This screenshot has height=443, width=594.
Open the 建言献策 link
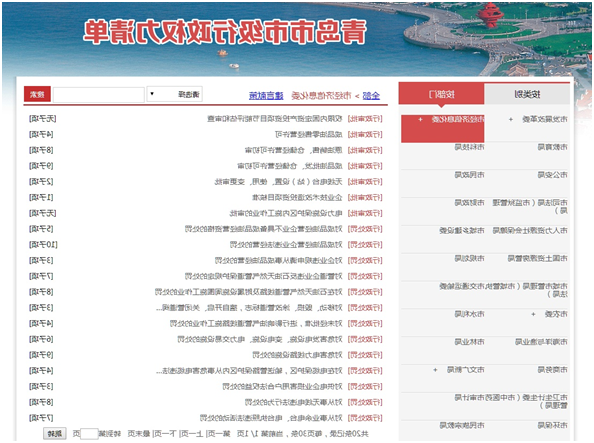pyautogui.click(x=266, y=96)
